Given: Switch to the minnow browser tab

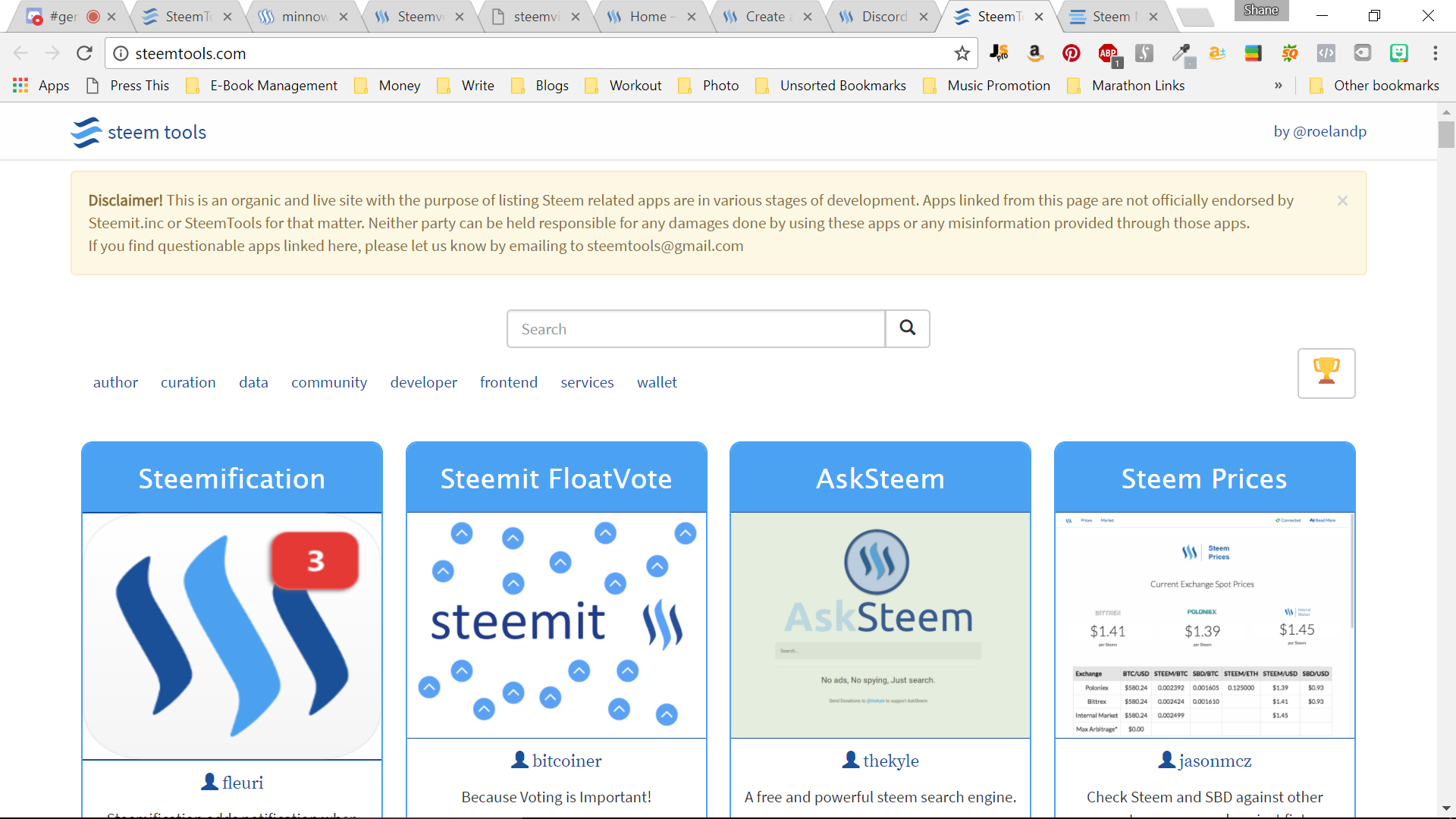Looking at the screenshot, I should [302, 17].
